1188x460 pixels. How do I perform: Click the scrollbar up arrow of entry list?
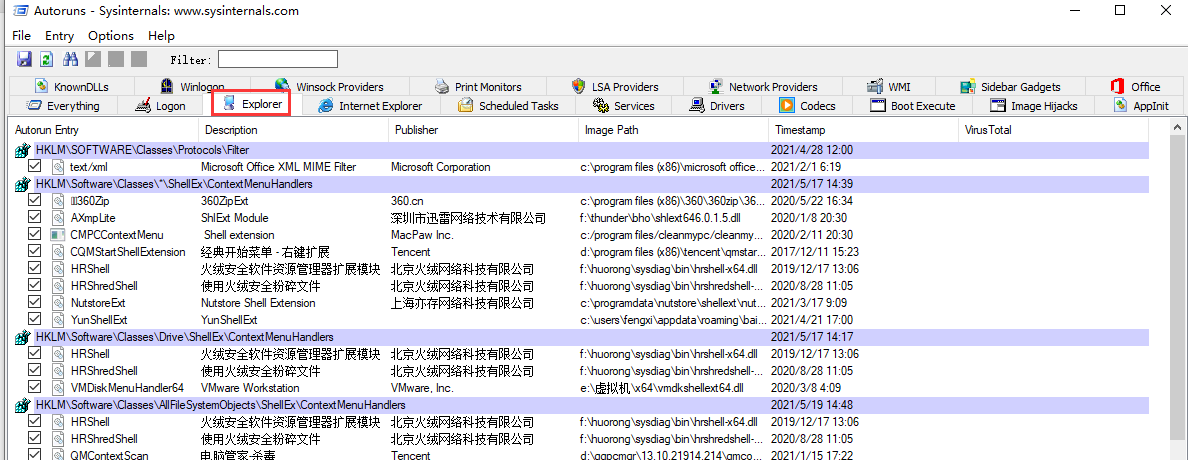click(x=1177, y=127)
